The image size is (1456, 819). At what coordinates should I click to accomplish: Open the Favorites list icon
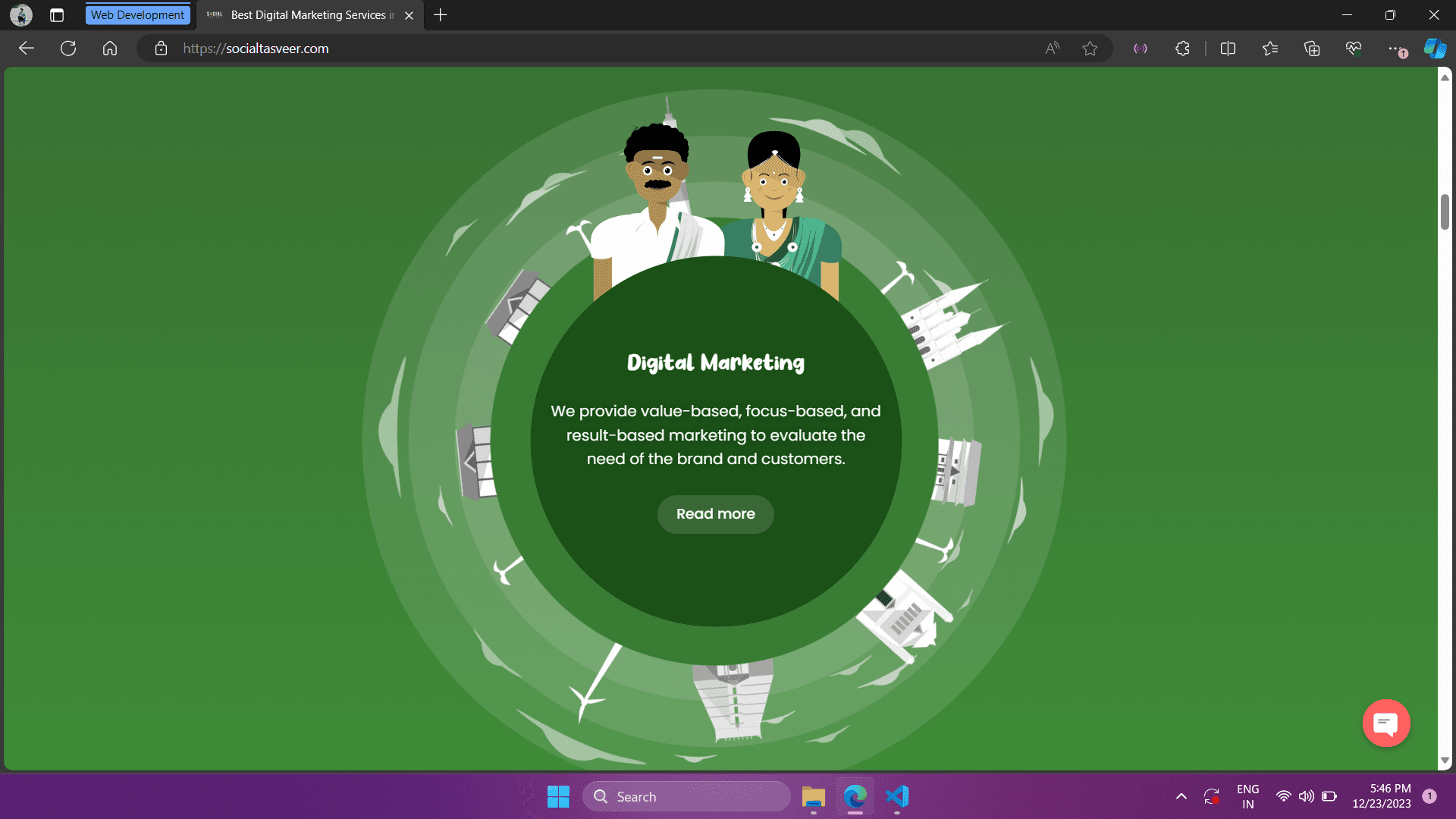pos(1270,49)
